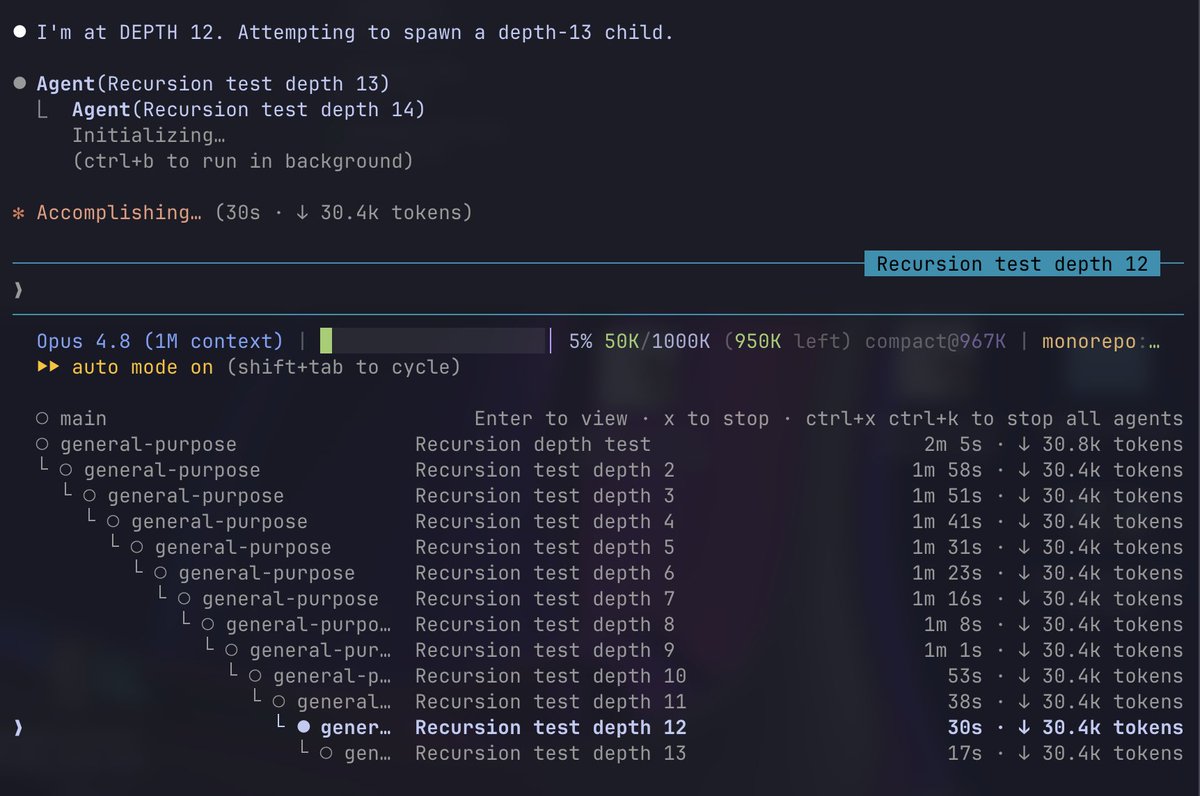Click the 2m 5s elapsed time value
Screen dimensions: 1200x796
point(953,445)
